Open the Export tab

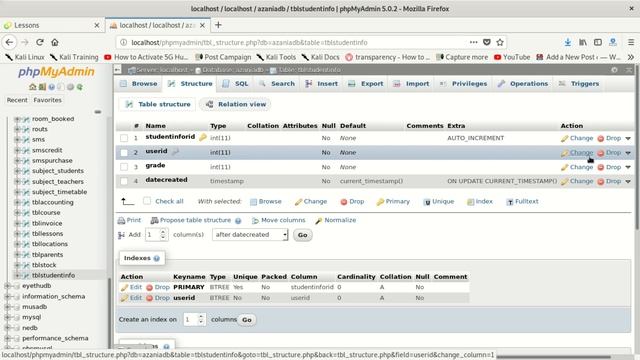[366, 84]
